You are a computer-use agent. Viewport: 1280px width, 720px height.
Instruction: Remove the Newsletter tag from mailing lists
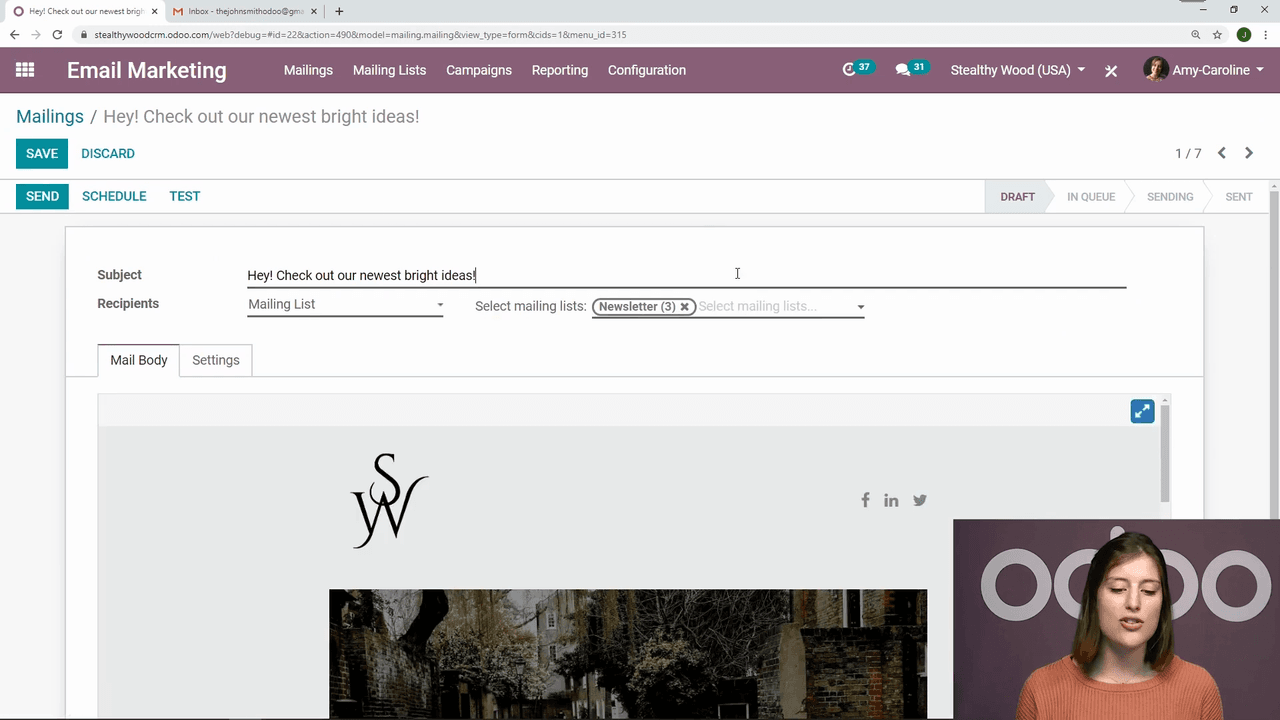coord(685,307)
